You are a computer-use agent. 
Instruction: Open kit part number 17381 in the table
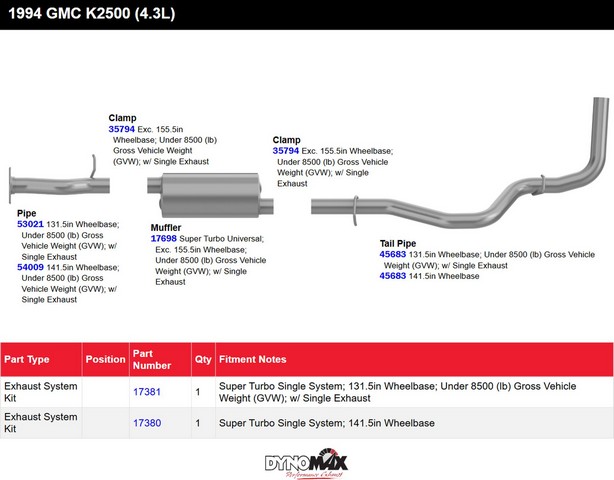[x=147, y=392]
